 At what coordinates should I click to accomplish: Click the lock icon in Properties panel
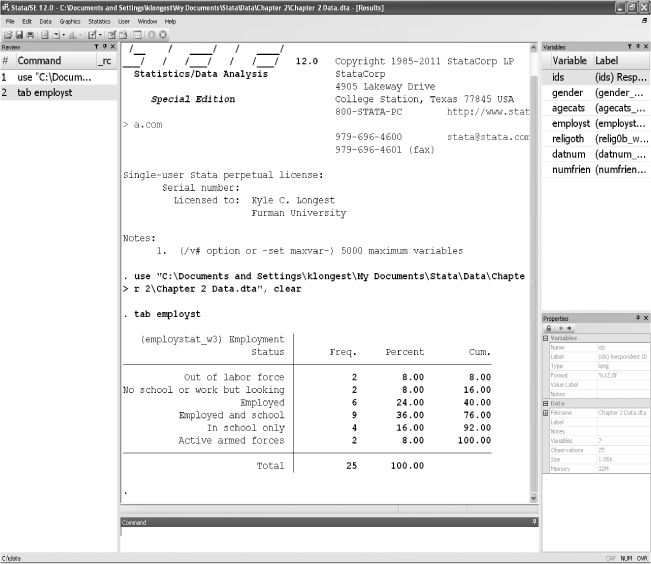point(548,327)
